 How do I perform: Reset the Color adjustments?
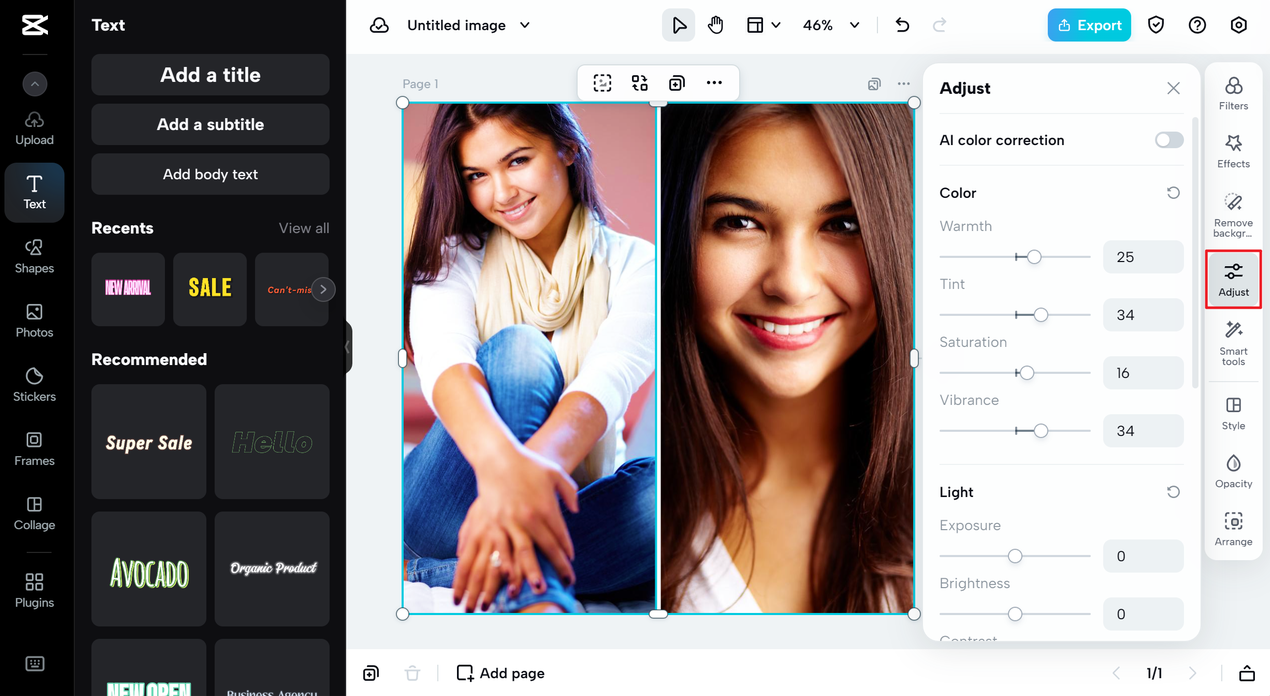point(1173,193)
